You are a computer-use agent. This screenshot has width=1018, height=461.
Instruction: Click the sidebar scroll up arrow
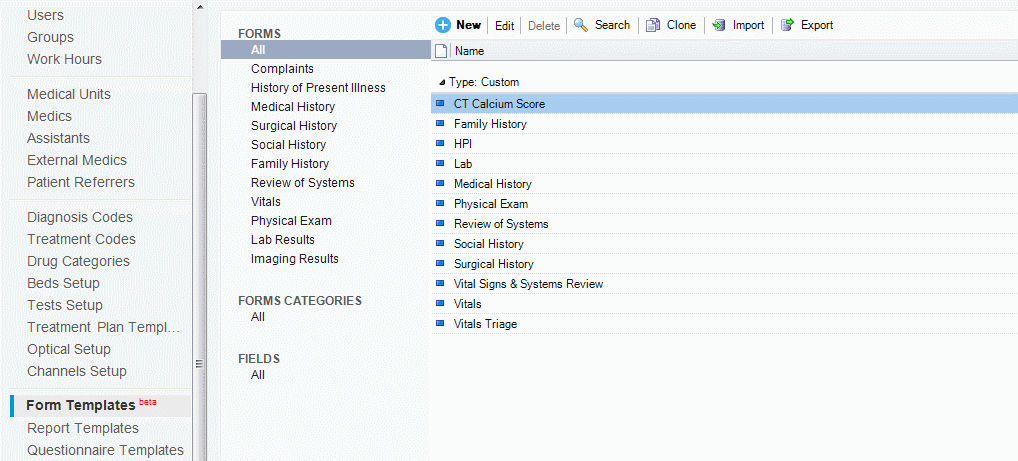click(x=199, y=7)
